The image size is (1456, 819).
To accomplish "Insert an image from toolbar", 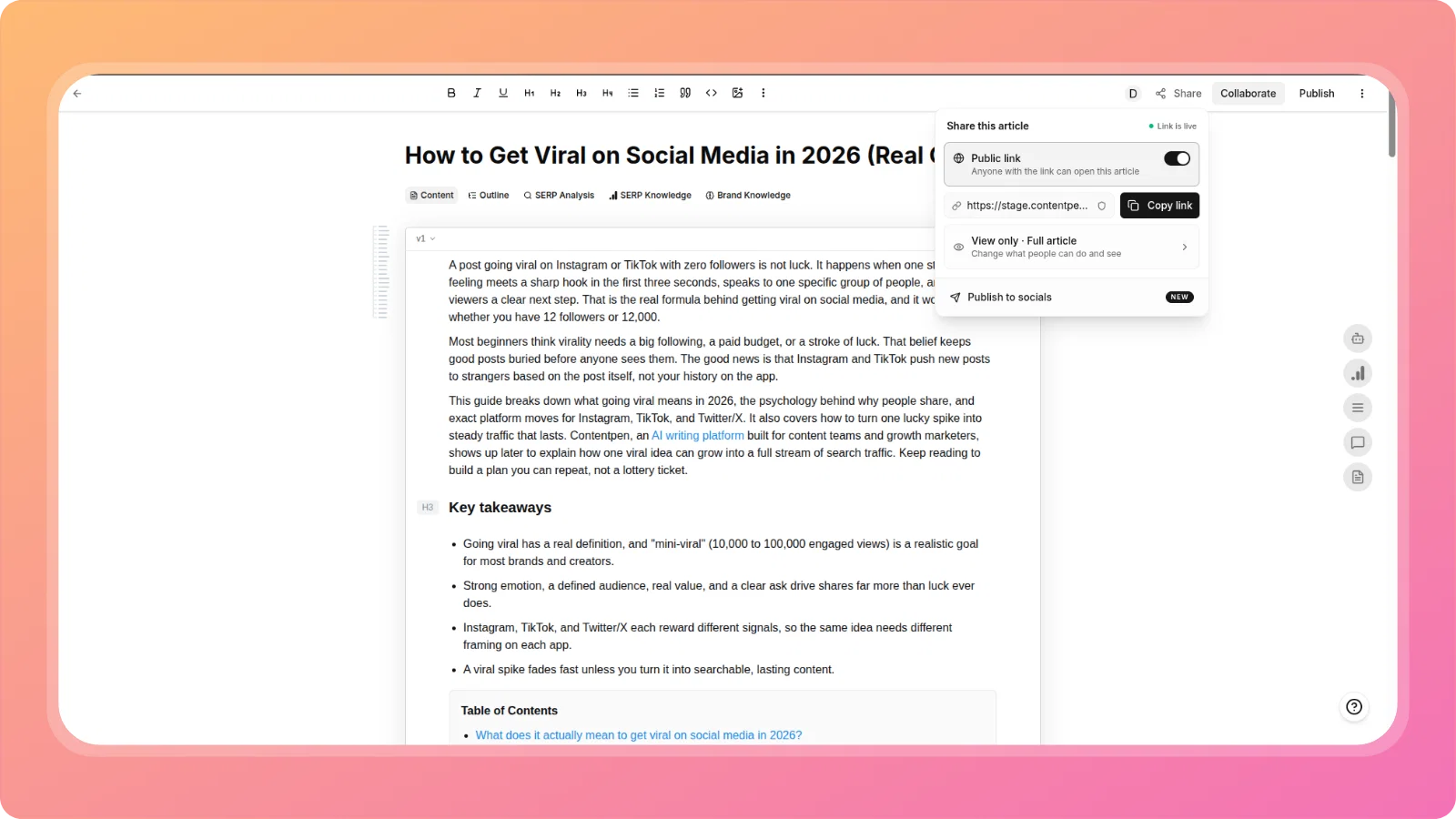I will 737,93.
